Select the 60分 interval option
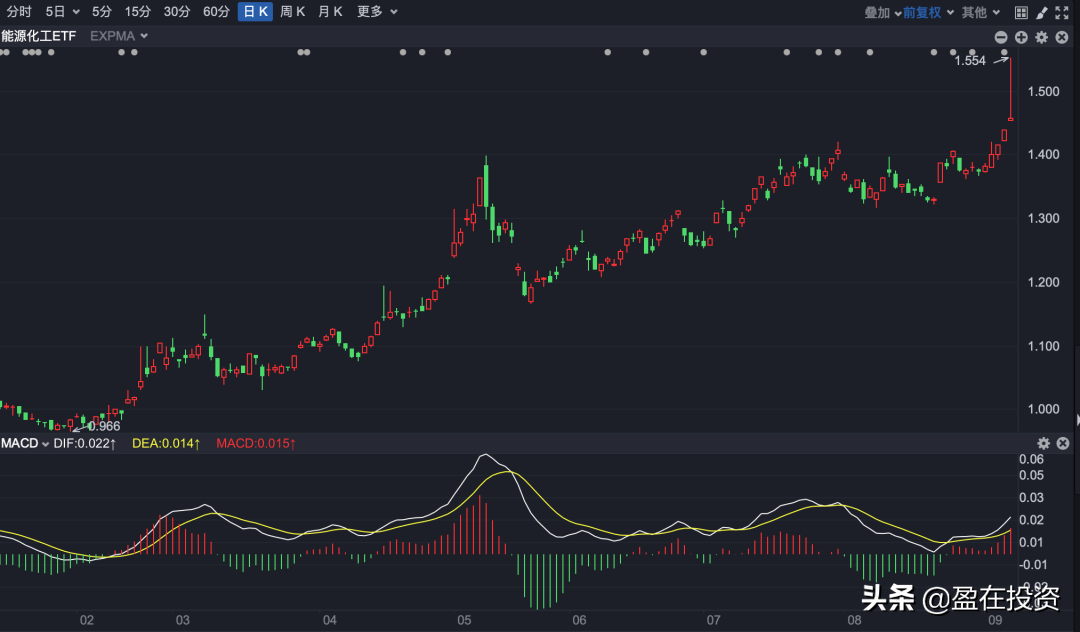1080x632 pixels. pyautogui.click(x=216, y=12)
